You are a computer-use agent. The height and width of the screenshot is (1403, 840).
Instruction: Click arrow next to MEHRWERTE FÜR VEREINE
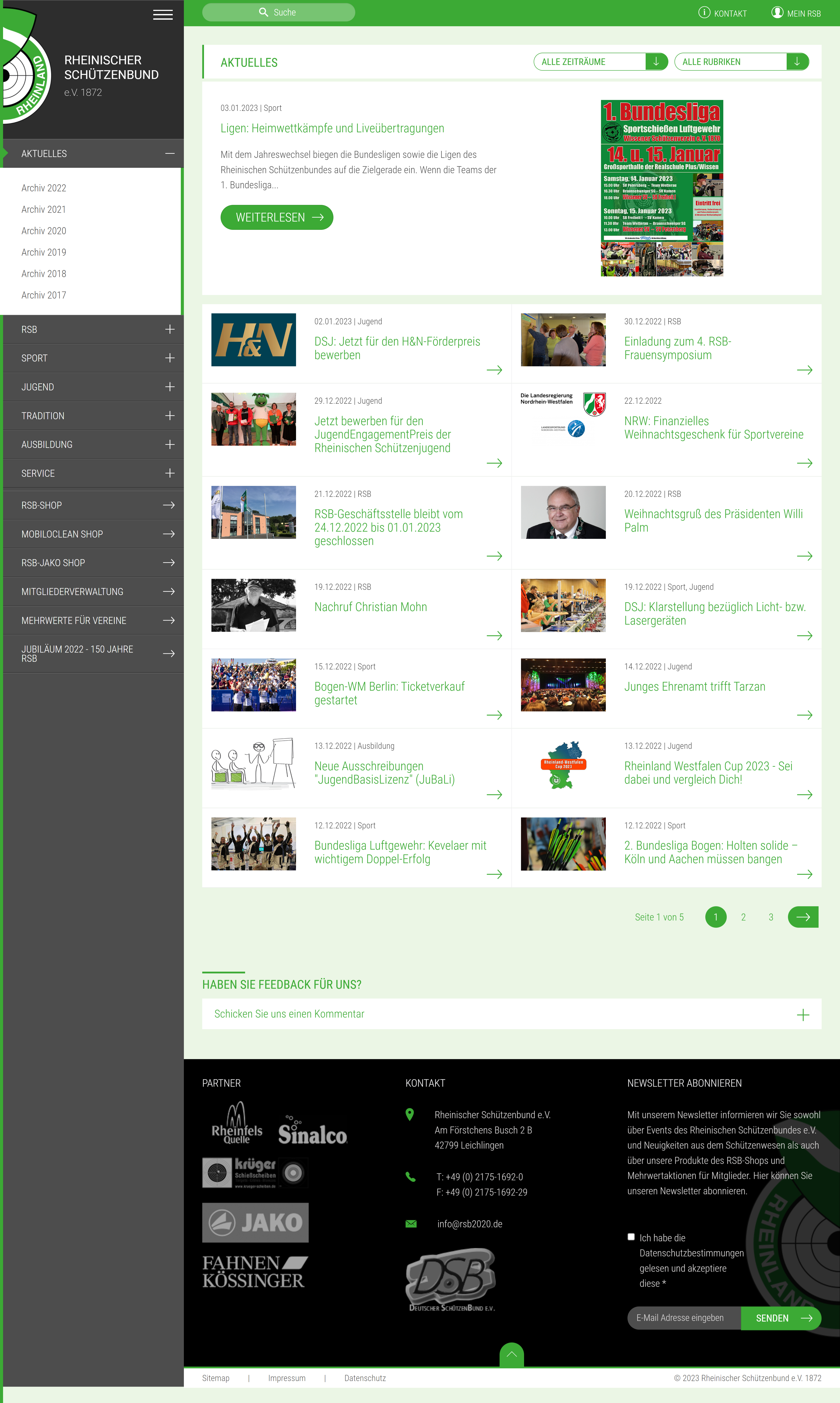pyautogui.click(x=169, y=620)
